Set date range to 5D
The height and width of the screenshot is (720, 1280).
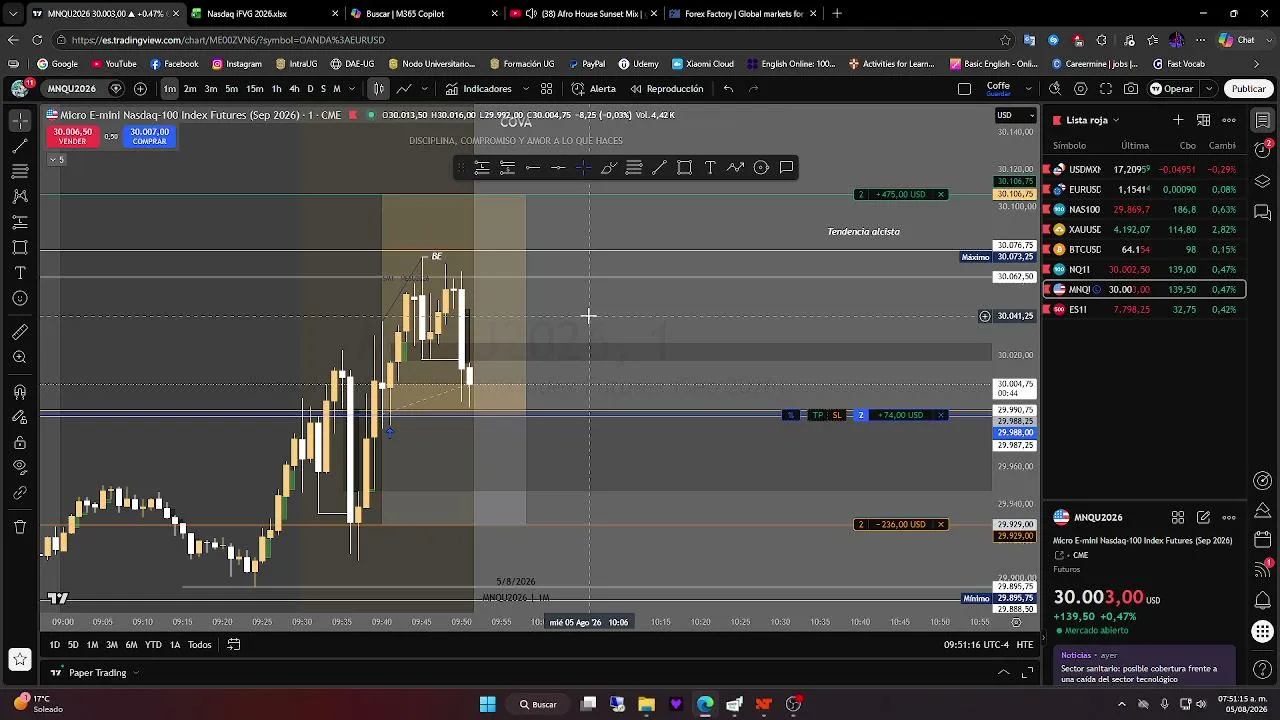coord(73,645)
